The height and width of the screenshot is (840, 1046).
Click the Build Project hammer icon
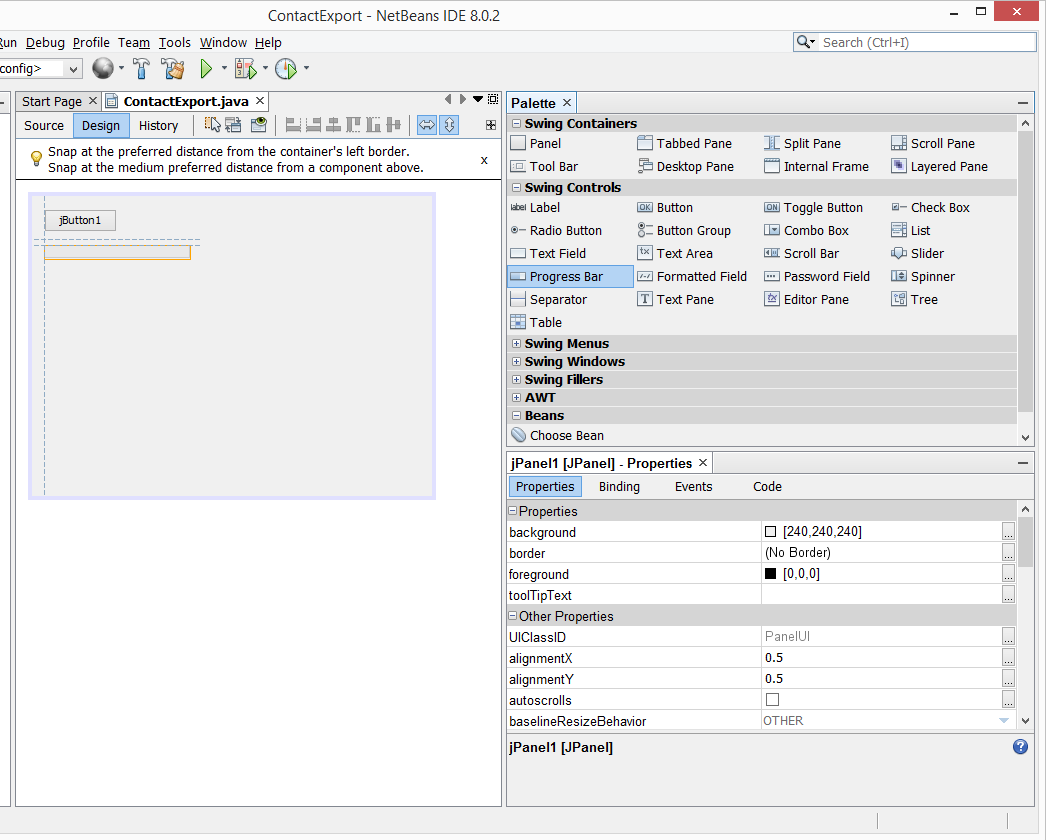pos(141,69)
